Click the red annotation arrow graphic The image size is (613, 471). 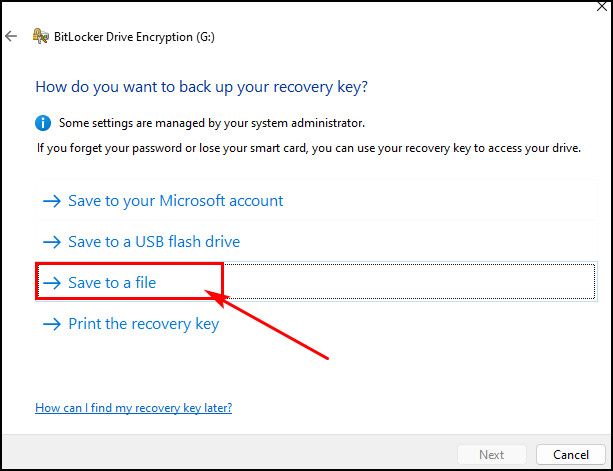coord(267,324)
